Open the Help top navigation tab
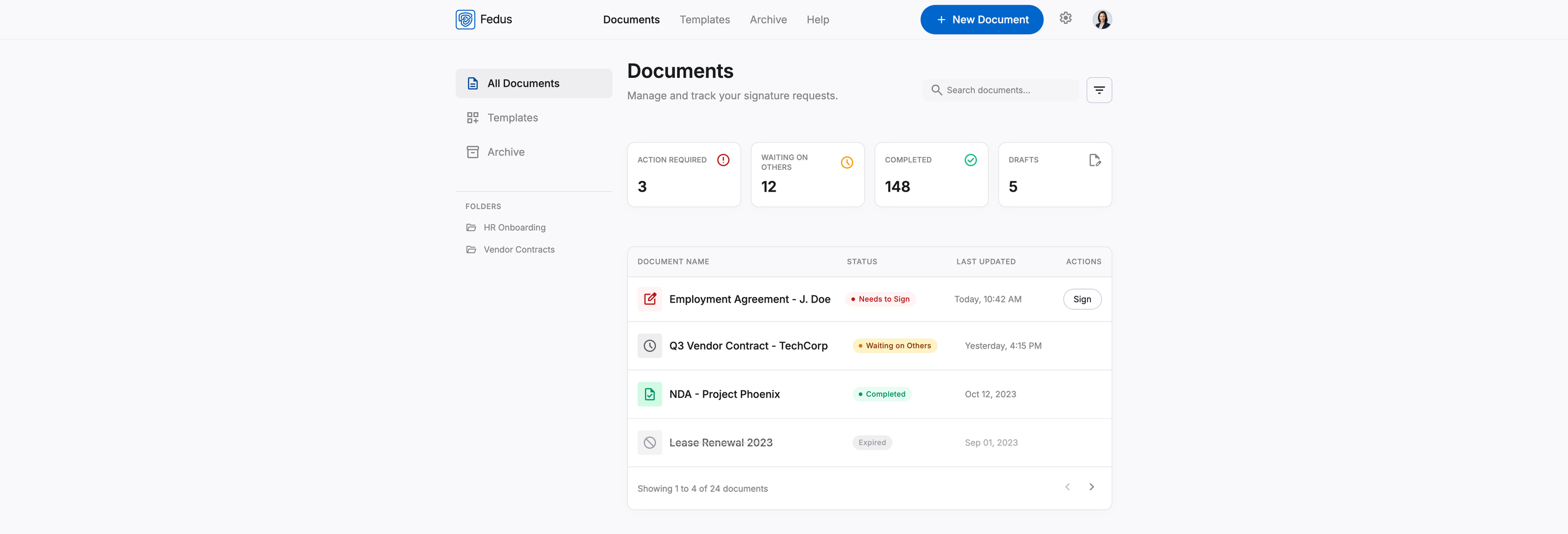The width and height of the screenshot is (1568, 534). coord(818,20)
